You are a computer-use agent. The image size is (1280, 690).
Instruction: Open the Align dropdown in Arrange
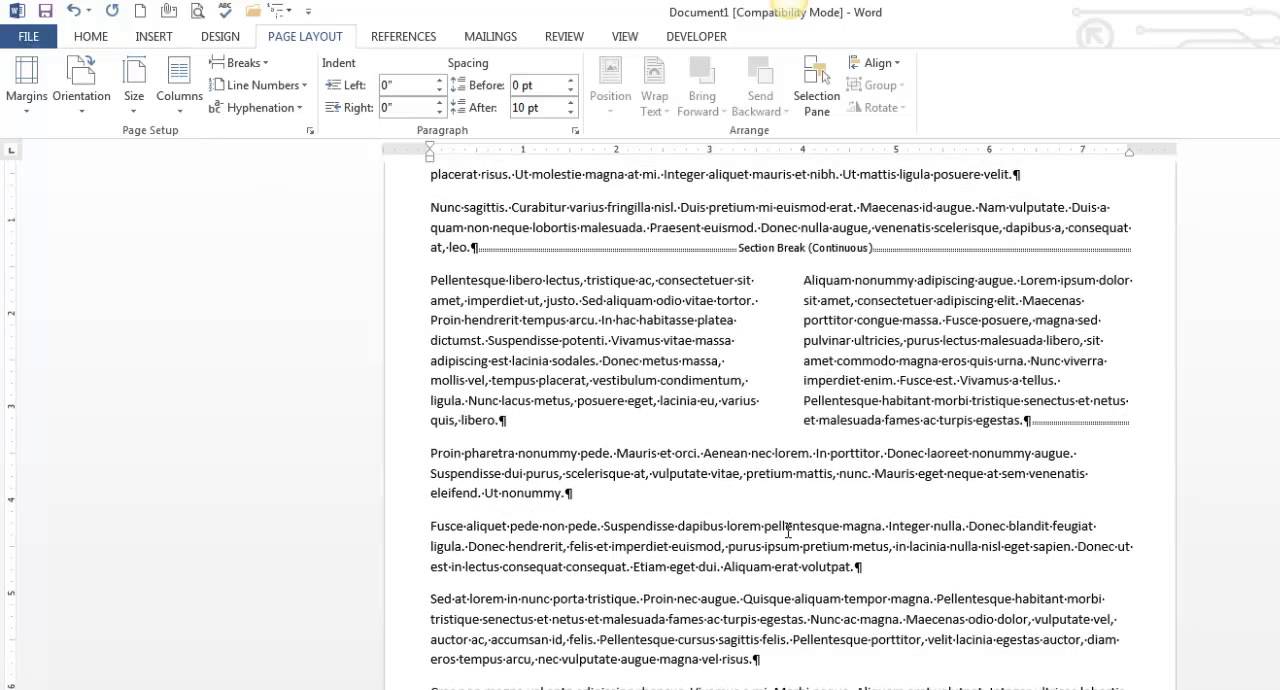[874, 63]
